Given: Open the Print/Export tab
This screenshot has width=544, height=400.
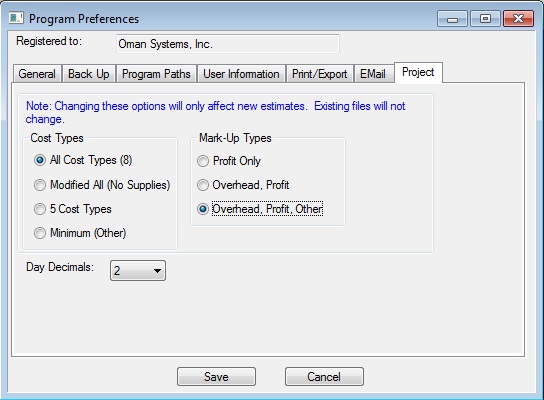Looking at the screenshot, I should click(320, 74).
